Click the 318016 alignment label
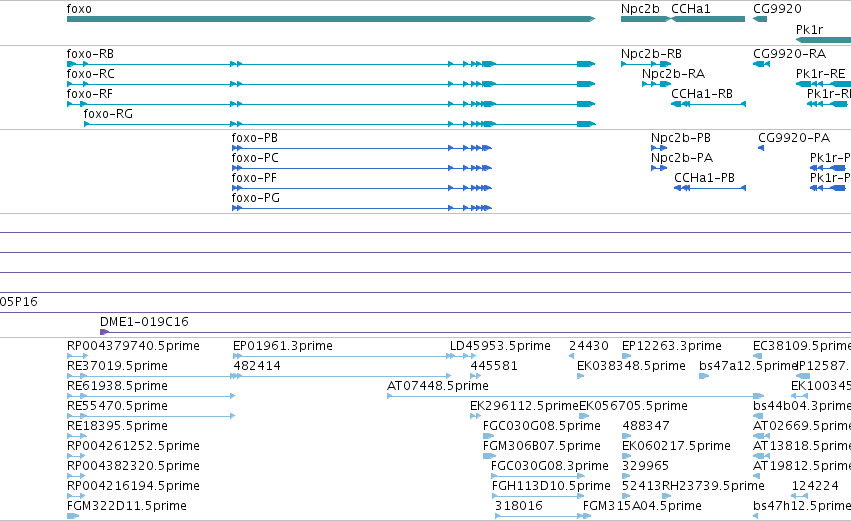 click(518, 506)
